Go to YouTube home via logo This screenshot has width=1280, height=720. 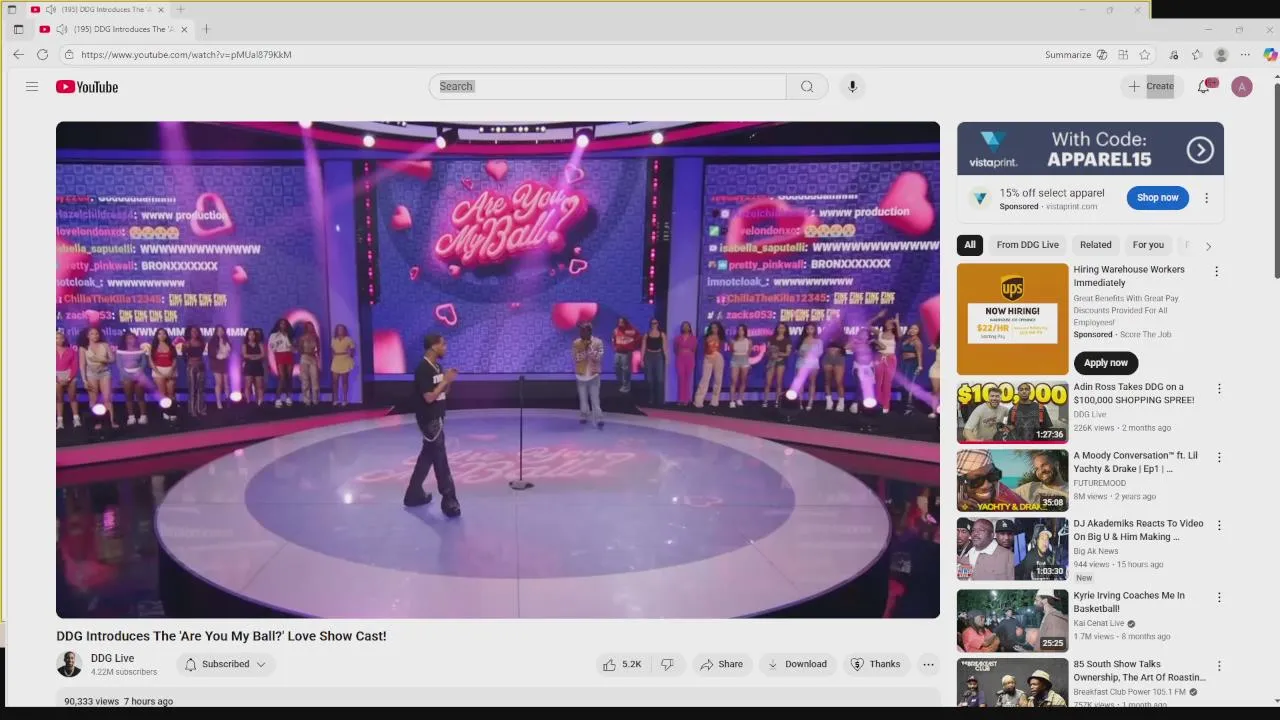87,87
